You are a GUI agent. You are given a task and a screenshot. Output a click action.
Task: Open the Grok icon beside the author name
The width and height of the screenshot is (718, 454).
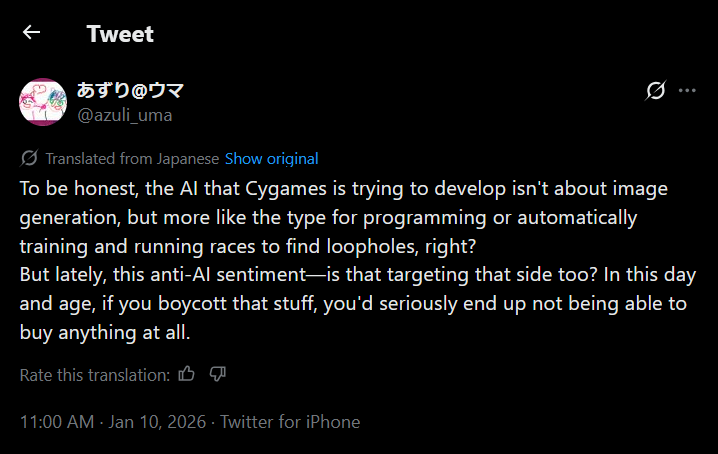click(x=656, y=91)
